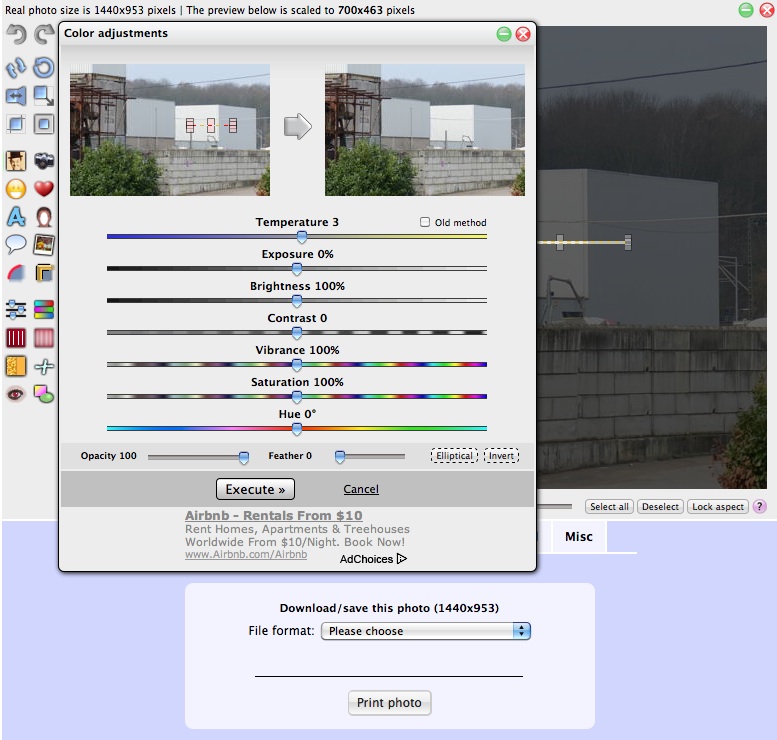The width and height of the screenshot is (777, 740).
Task: Minimize the Color adjustments dialog
Action: 504,34
